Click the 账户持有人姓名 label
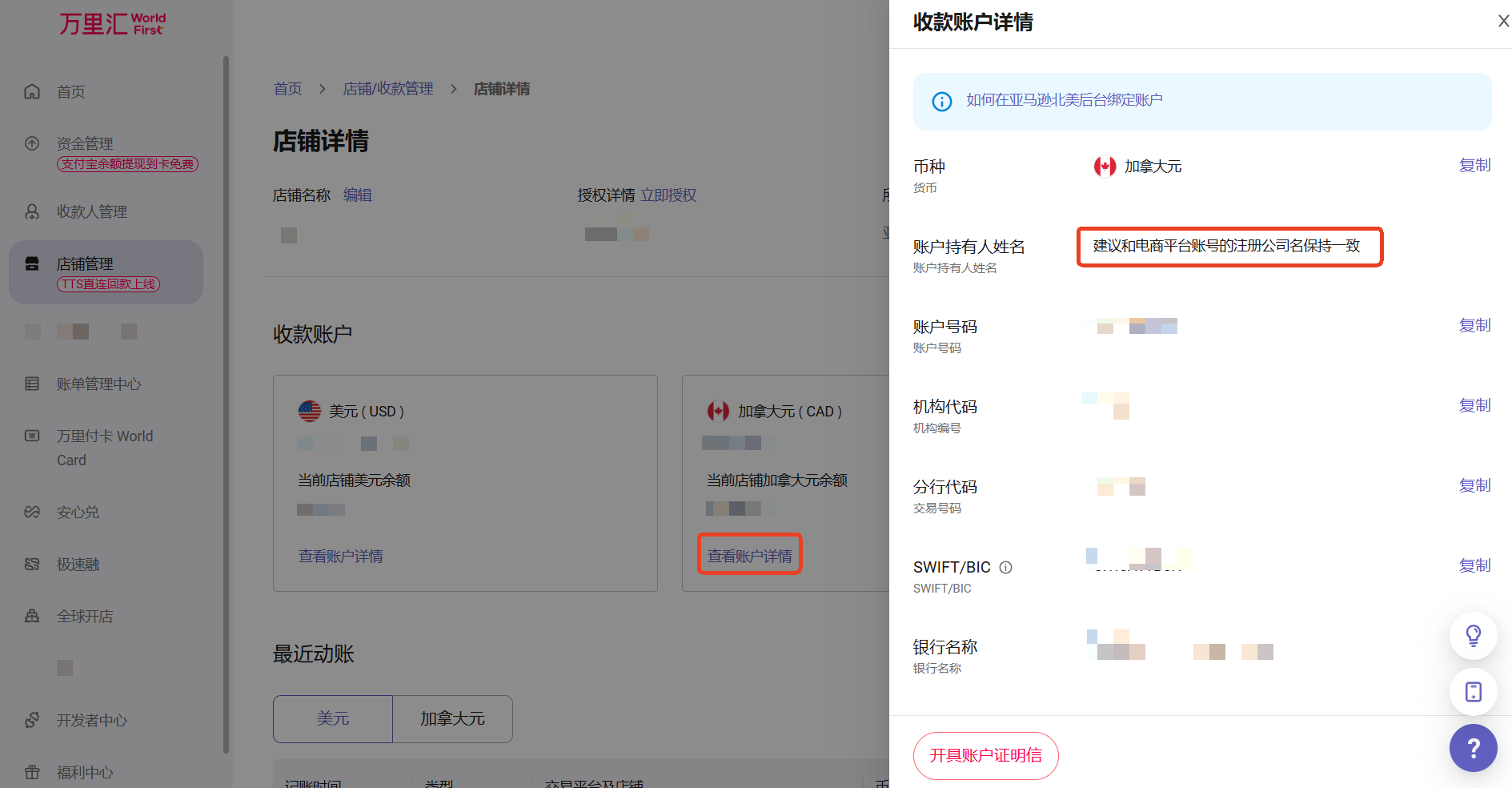The image size is (1512, 788). tap(969, 247)
